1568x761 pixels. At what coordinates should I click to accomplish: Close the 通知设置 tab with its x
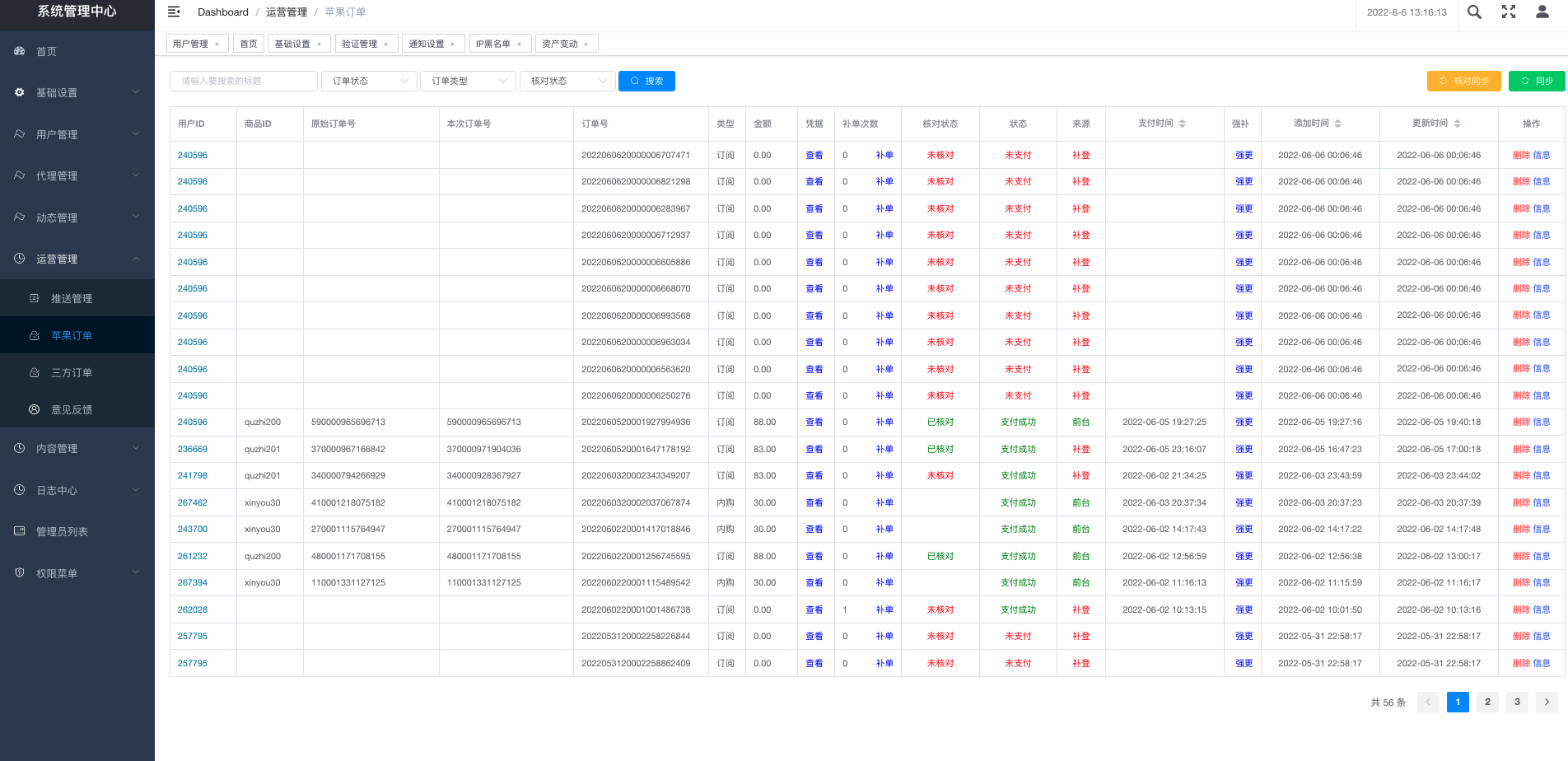pos(452,44)
